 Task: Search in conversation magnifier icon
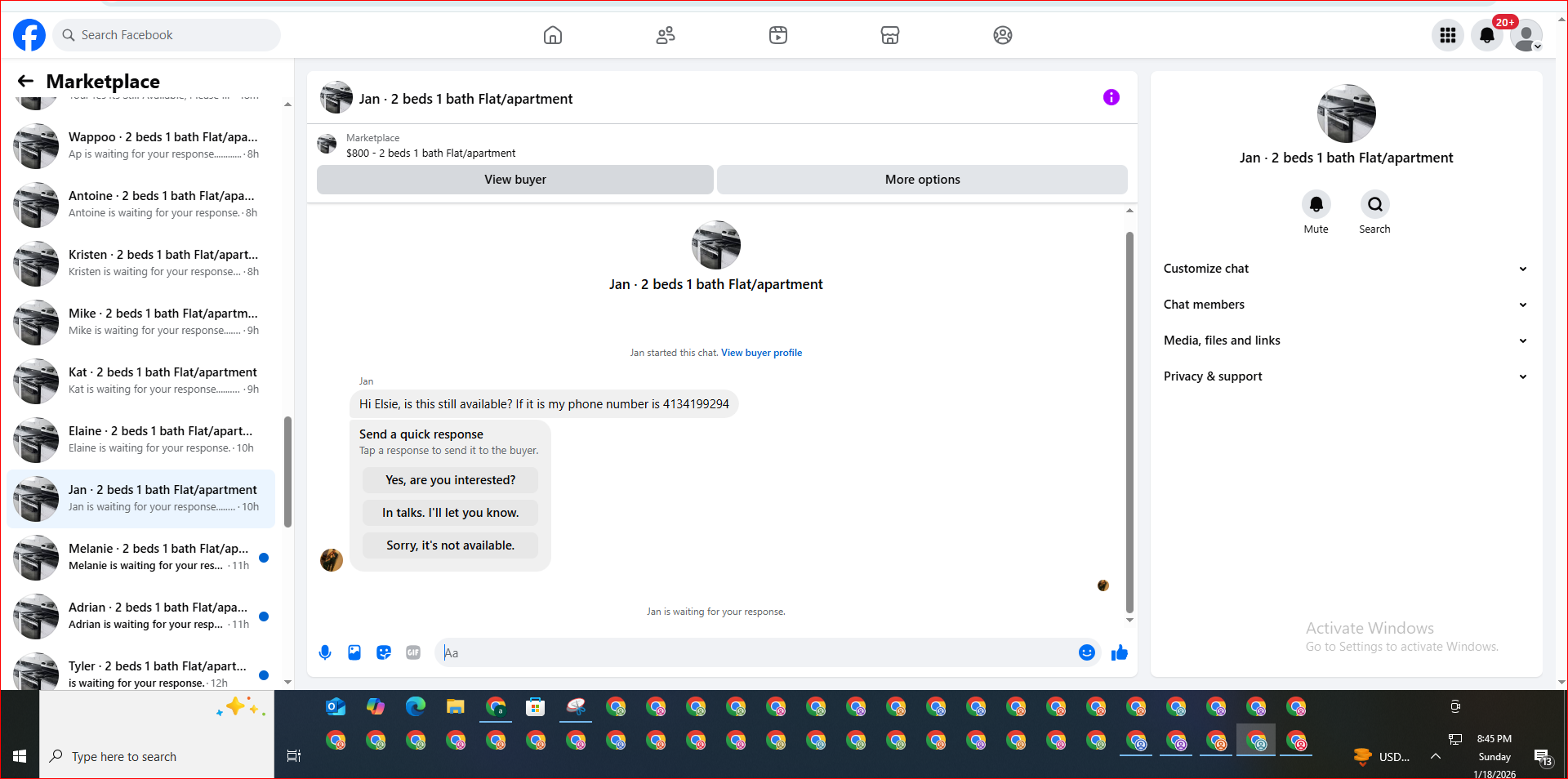pyautogui.click(x=1375, y=204)
